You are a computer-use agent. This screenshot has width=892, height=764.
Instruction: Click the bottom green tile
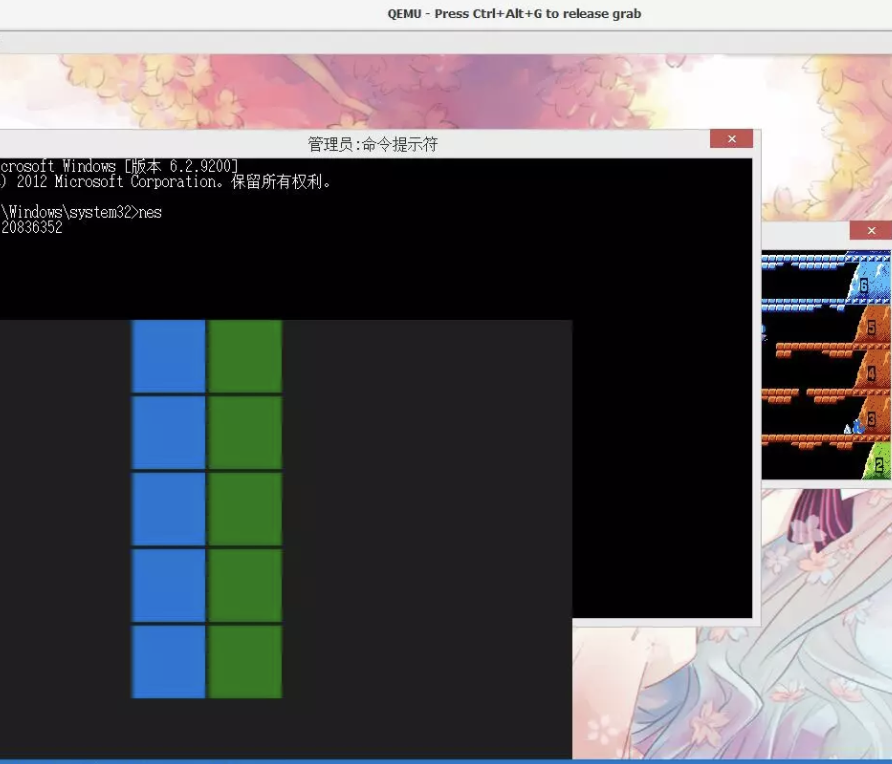click(246, 661)
